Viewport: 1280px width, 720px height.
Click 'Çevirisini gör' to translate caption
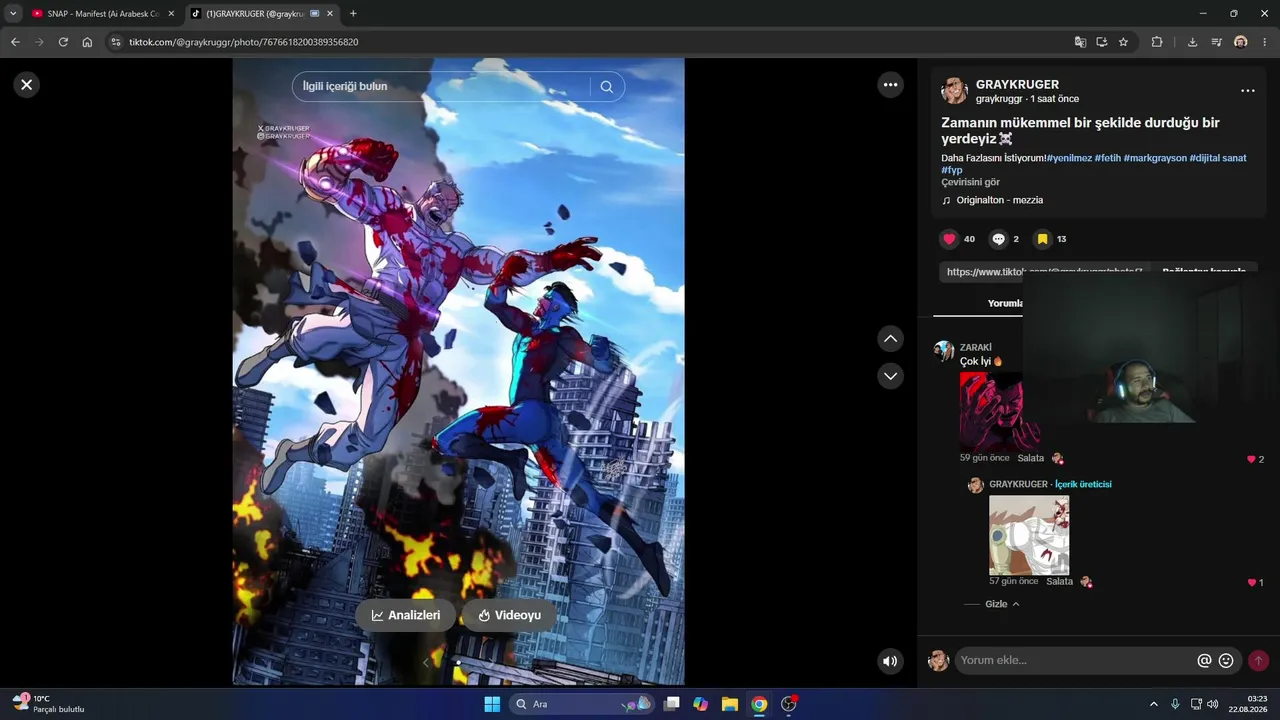click(x=970, y=182)
